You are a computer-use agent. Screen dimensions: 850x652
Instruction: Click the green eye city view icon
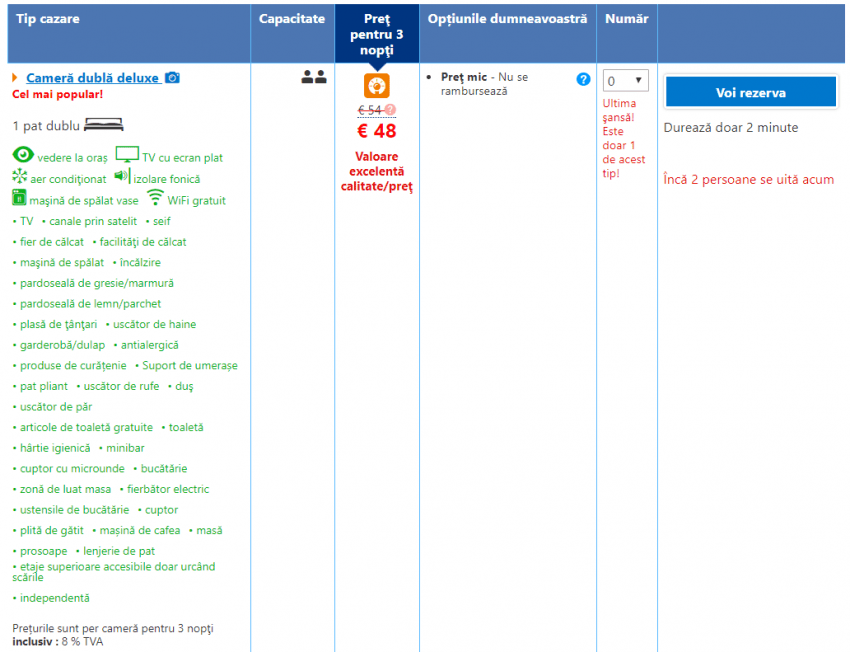(x=23, y=156)
